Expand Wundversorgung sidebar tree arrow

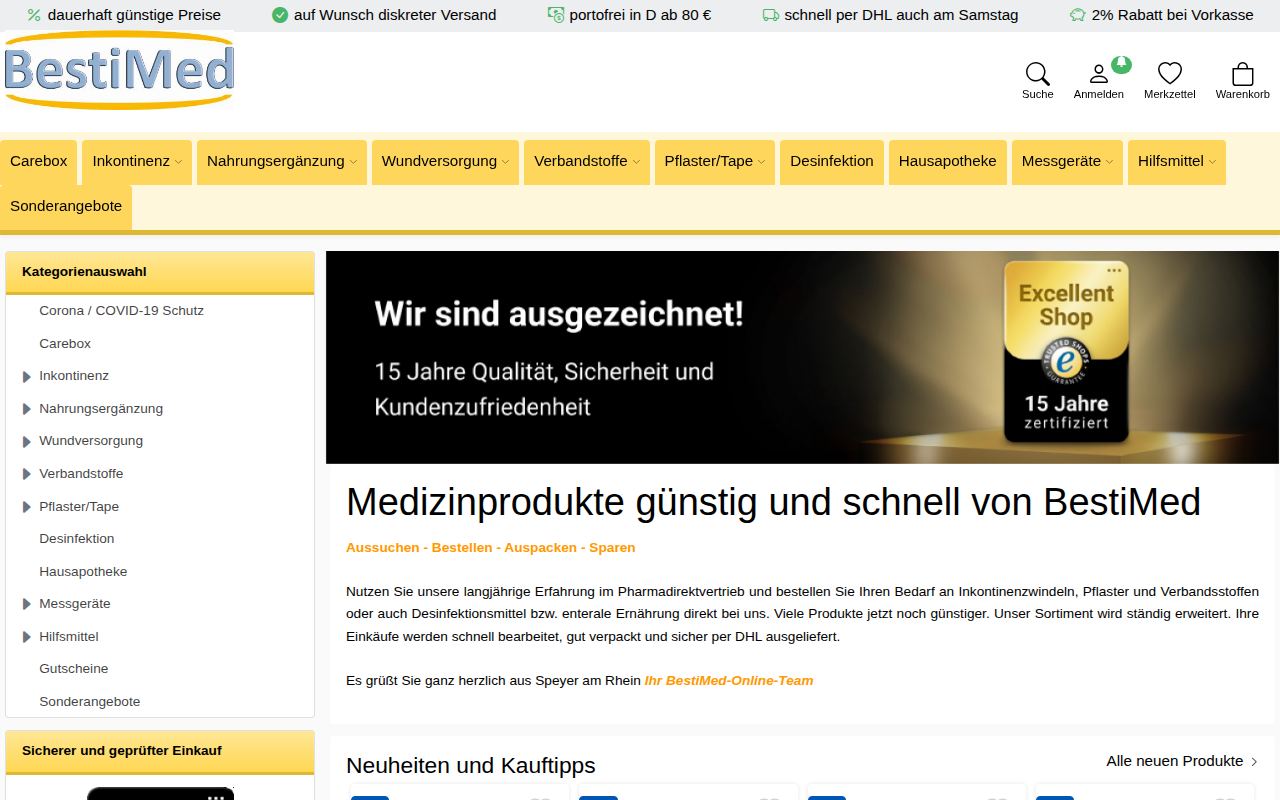pyautogui.click(x=27, y=441)
